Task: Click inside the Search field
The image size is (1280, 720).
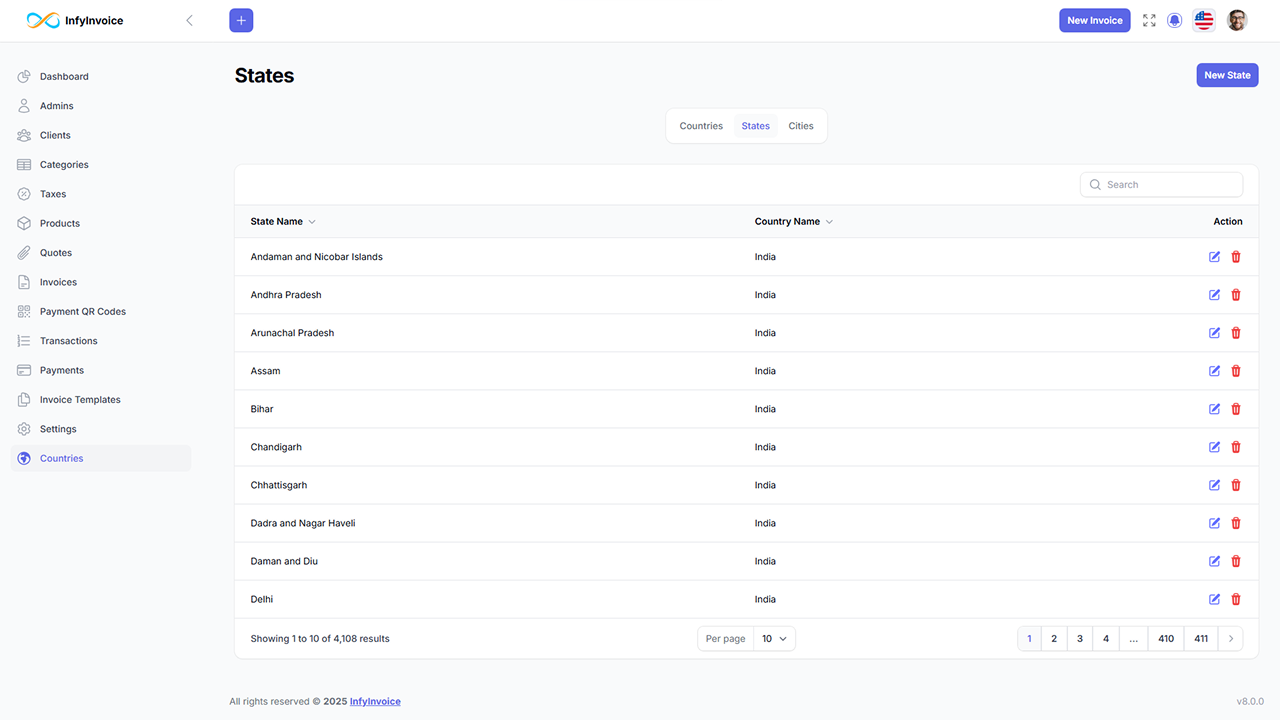Action: [x=1160, y=184]
